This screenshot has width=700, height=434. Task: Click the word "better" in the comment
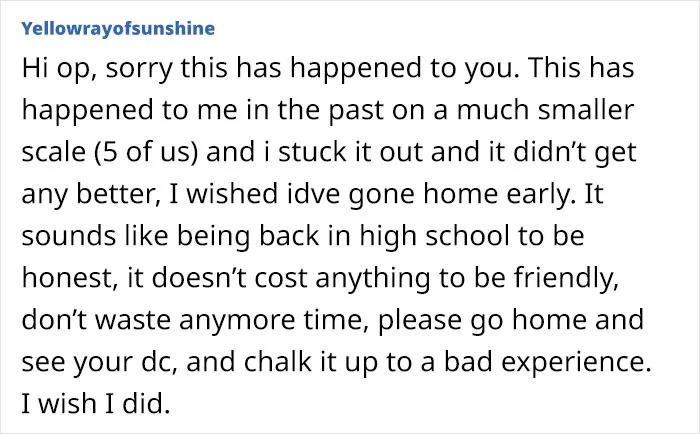coord(119,194)
